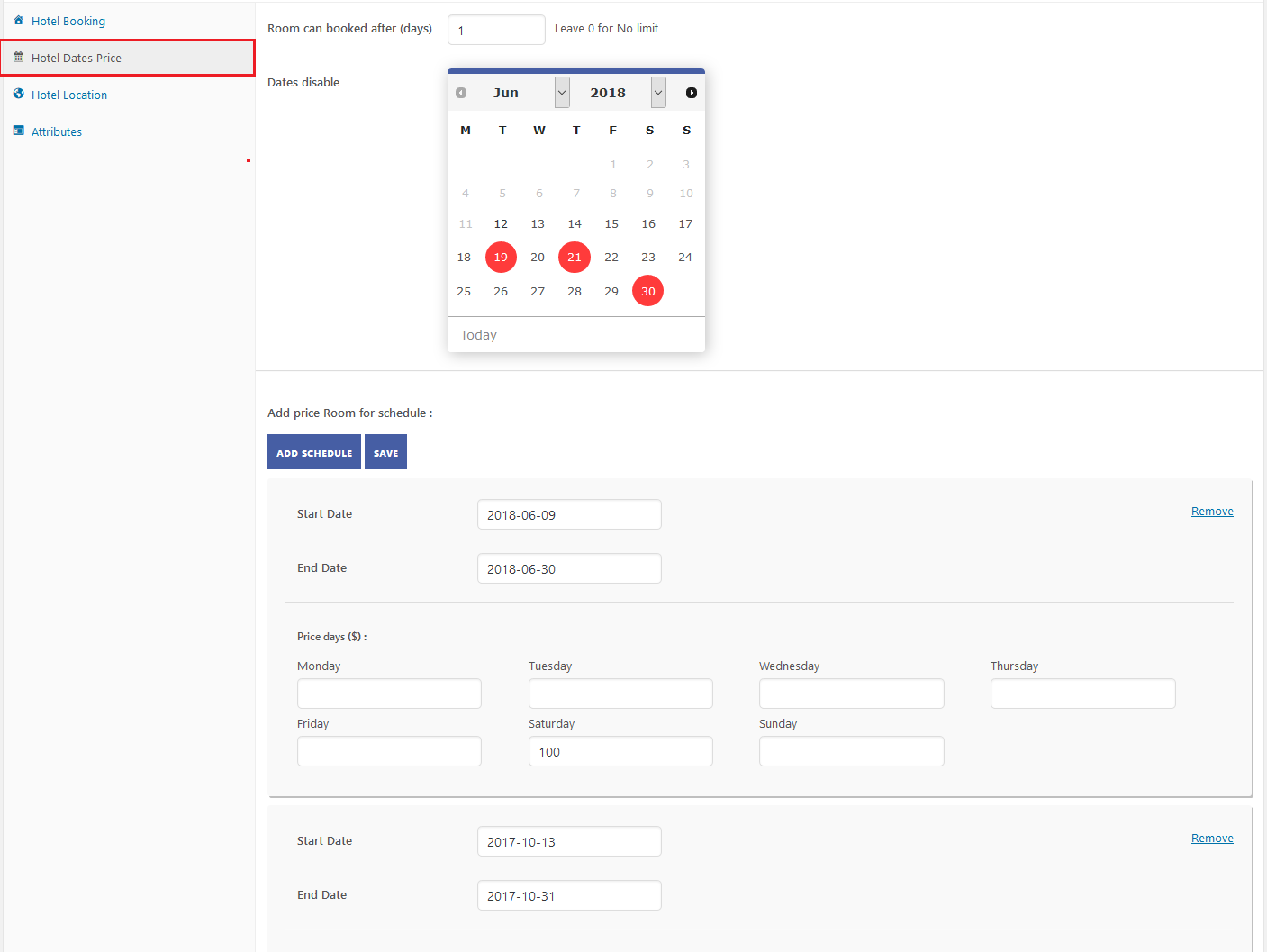
Task: Click the Friday price field
Action: click(389, 751)
